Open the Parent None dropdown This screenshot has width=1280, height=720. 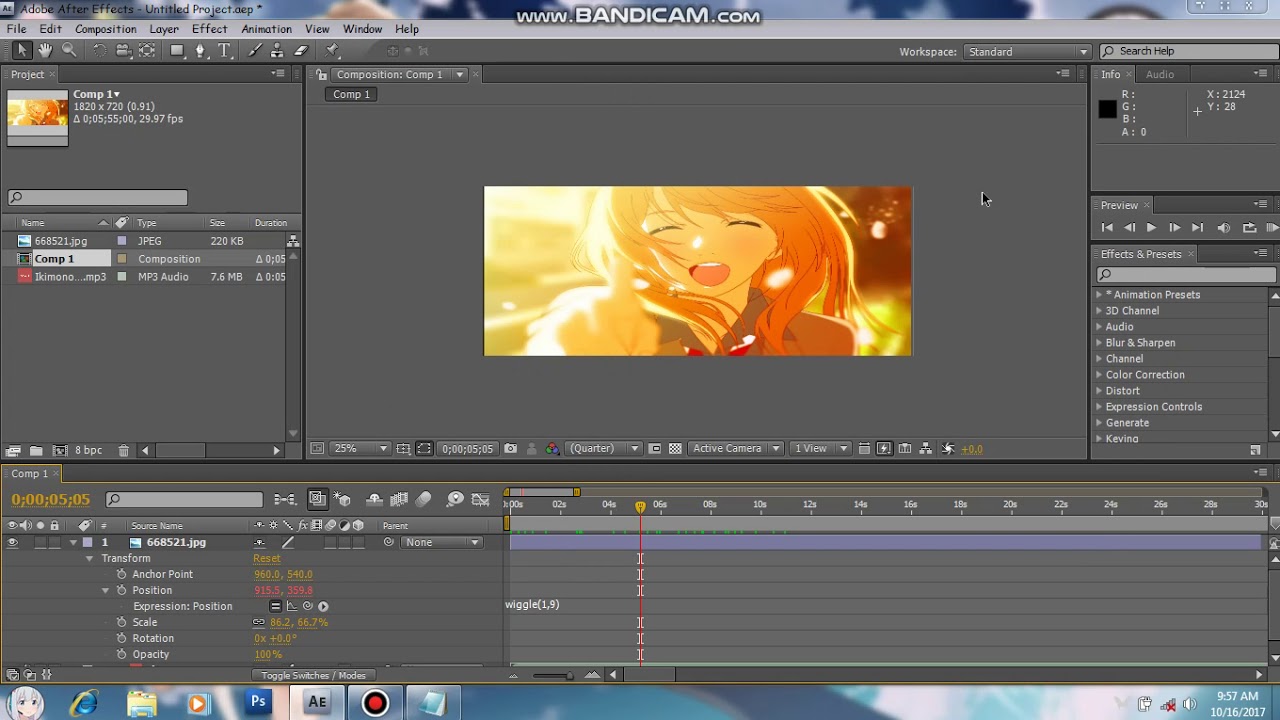click(442, 542)
